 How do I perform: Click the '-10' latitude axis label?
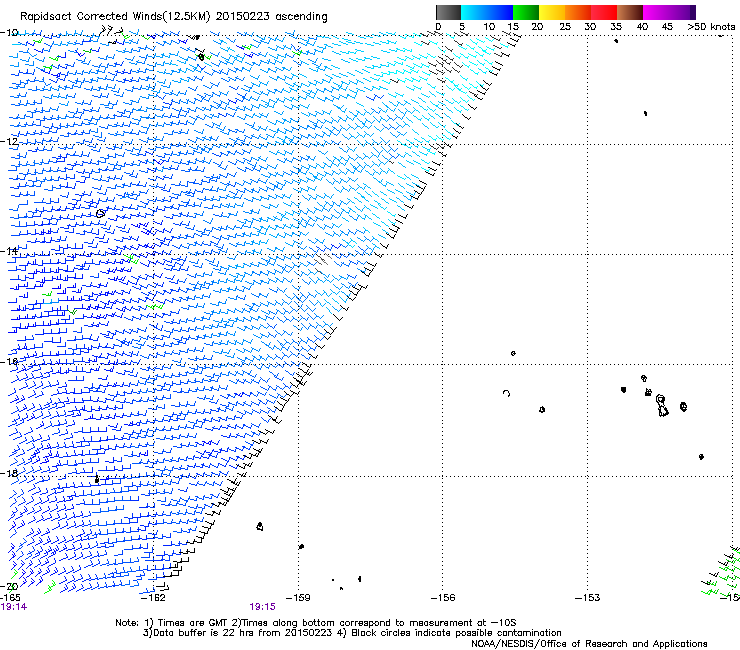[x=9, y=33]
